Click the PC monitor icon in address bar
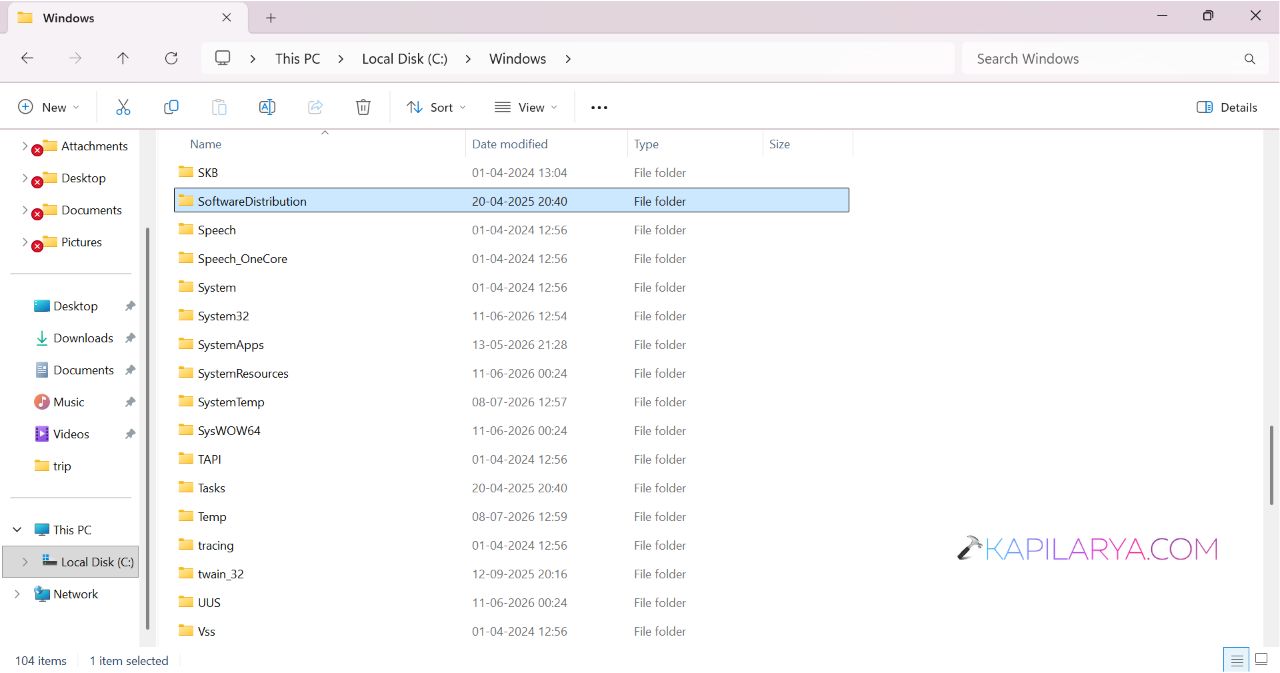The image size is (1280, 673). point(223,58)
